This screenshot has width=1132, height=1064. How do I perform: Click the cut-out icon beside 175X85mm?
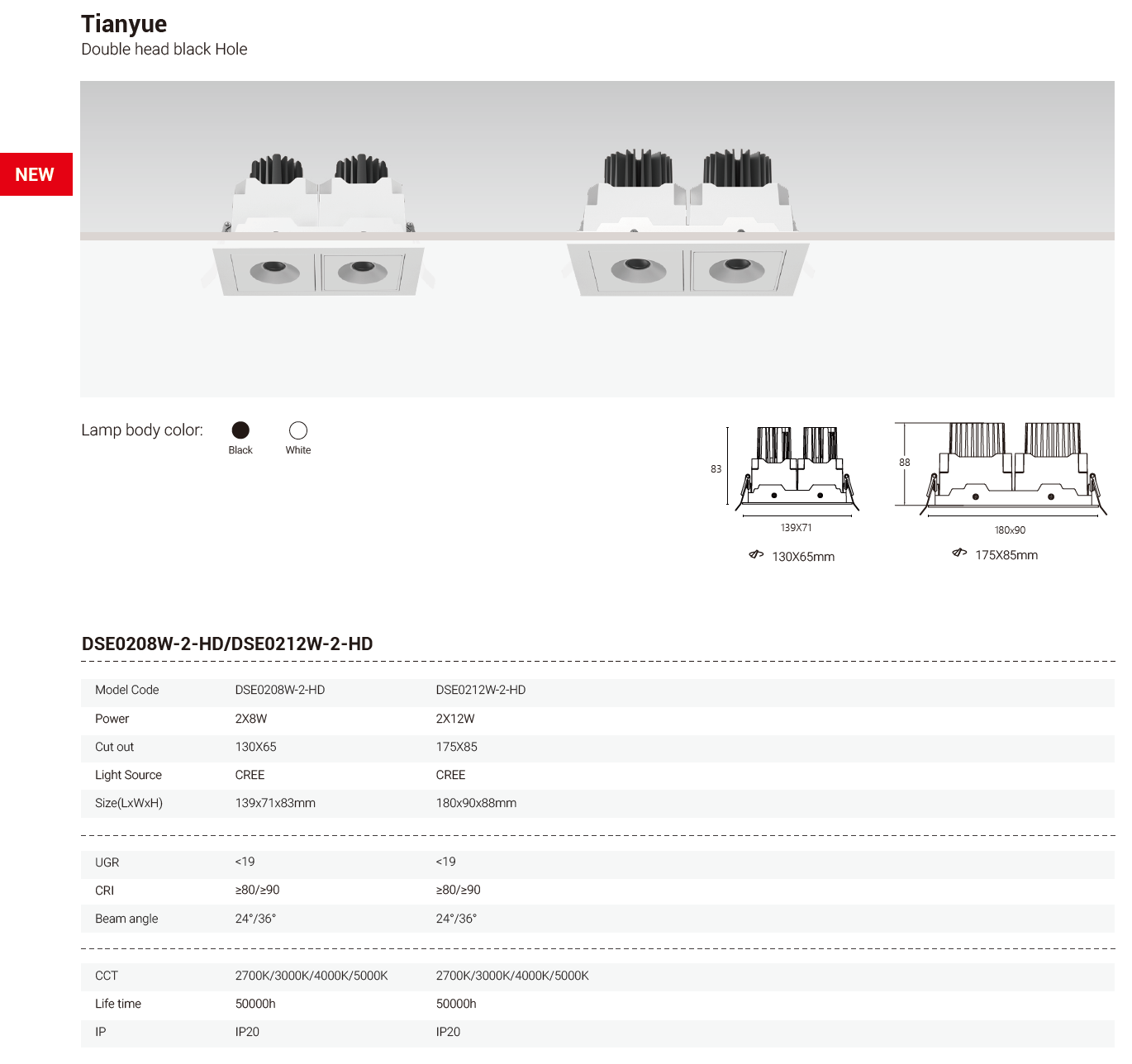click(x=959, y=553)
